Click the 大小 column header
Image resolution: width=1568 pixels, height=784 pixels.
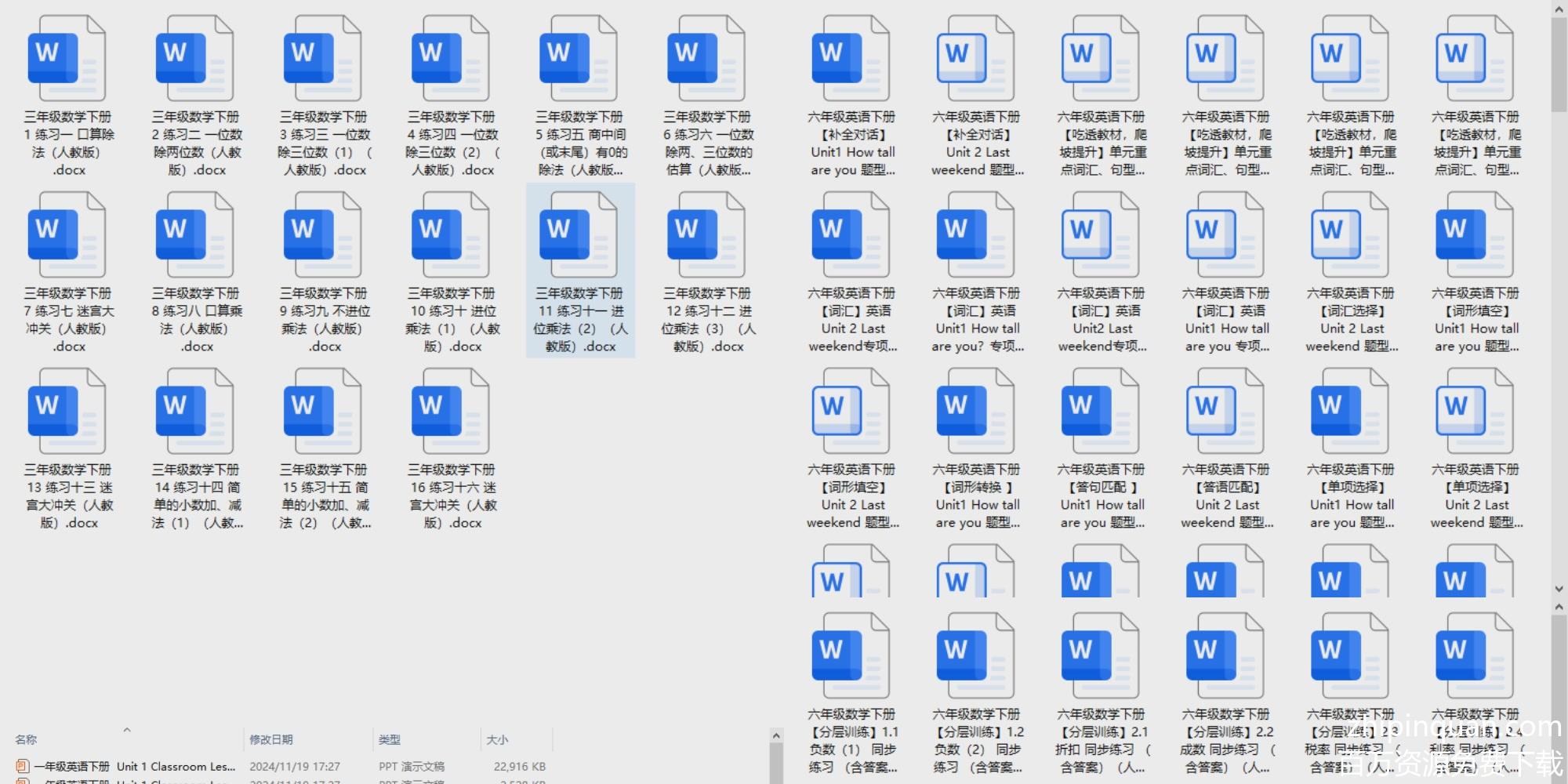click(x=497, y=739)
